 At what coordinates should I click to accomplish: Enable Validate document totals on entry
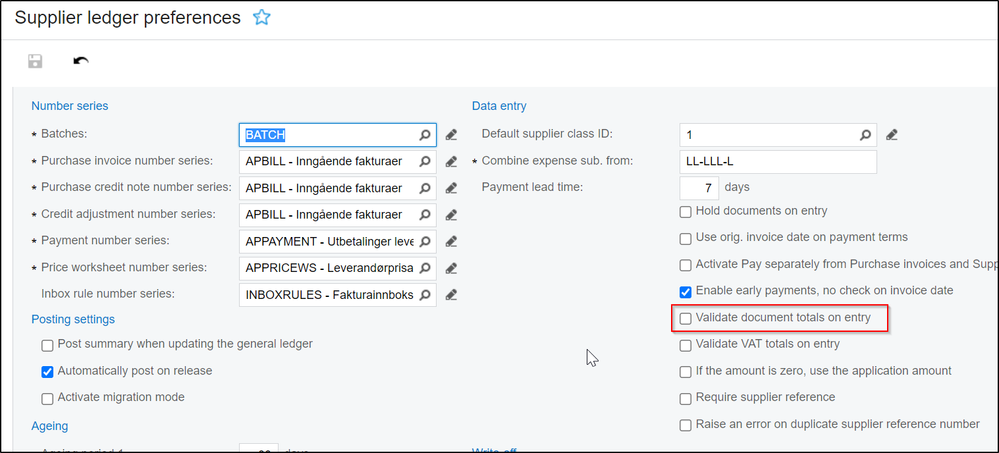point(686,318)
